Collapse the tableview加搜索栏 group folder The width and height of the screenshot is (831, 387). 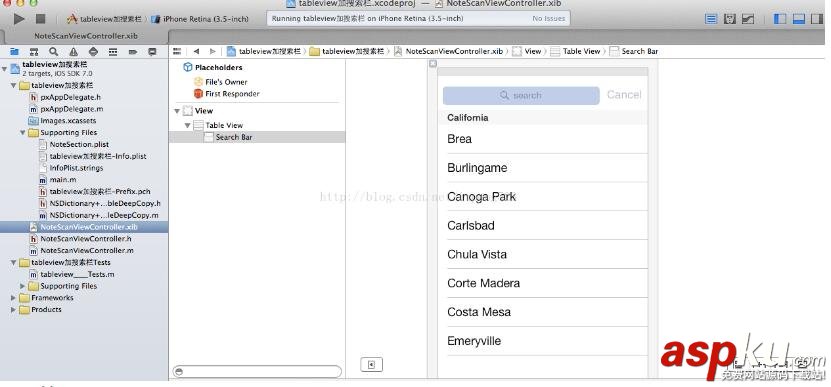click(13, 85)
